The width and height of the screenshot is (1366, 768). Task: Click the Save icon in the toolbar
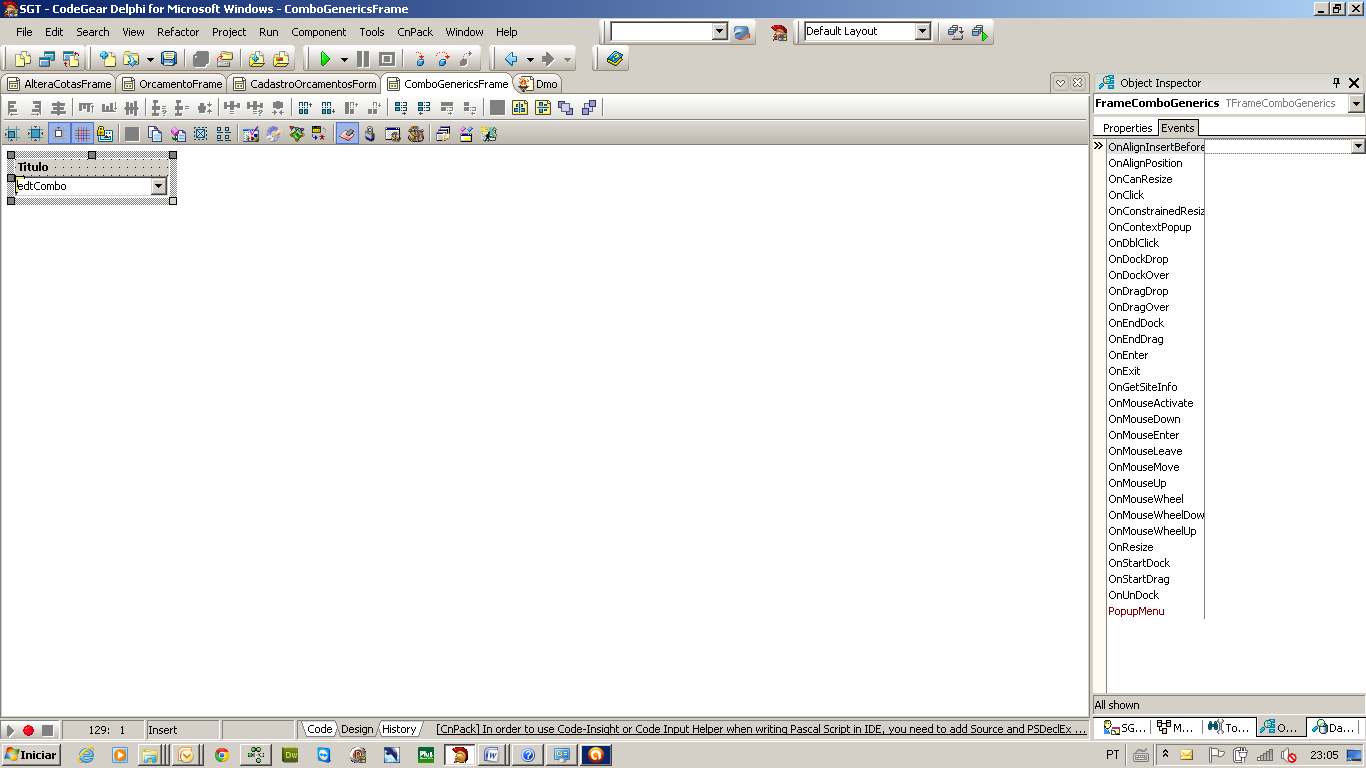click(x=169, y=60)
